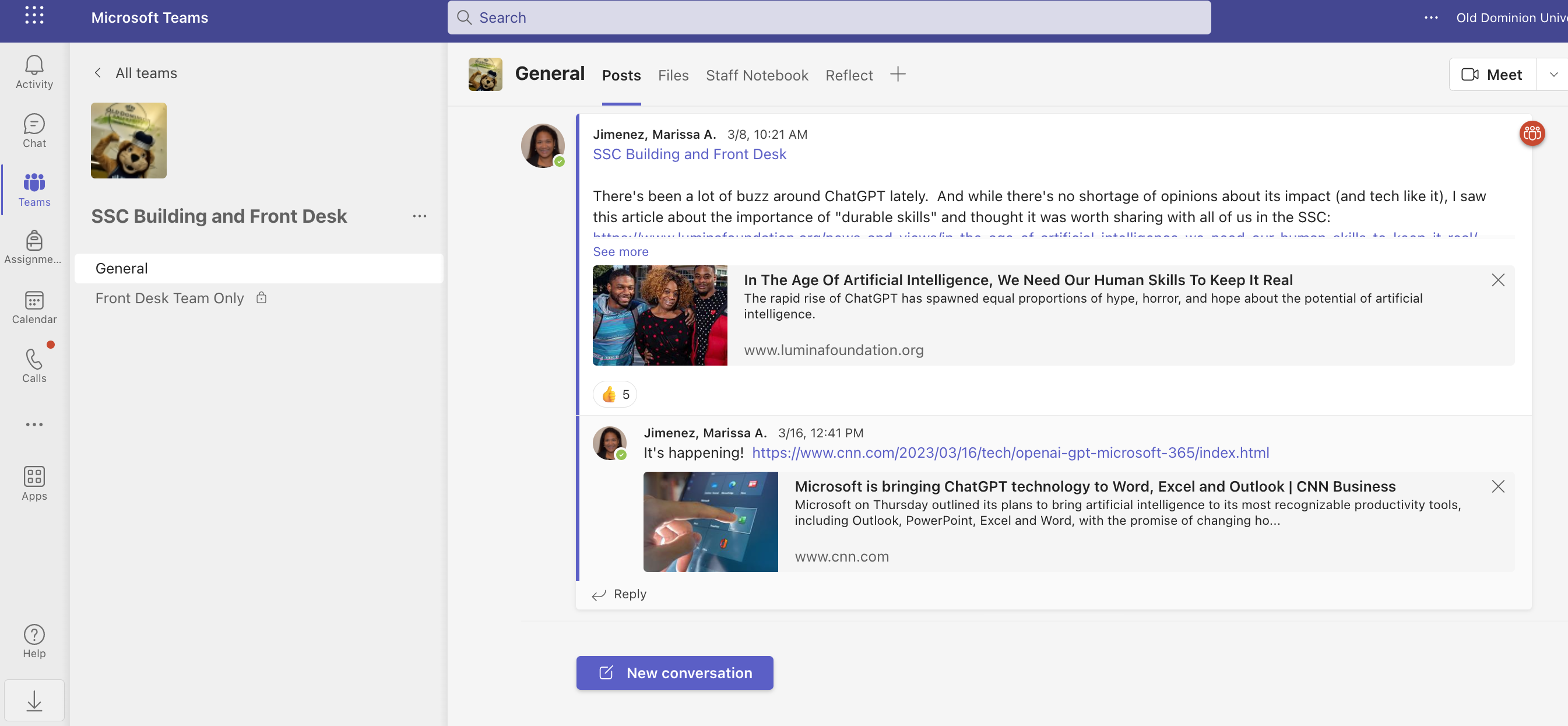Click 'In The Age Of Artificial Intelligence' headline
The width and height of the screenshot is (1568, 726).
click(1018, 280)
